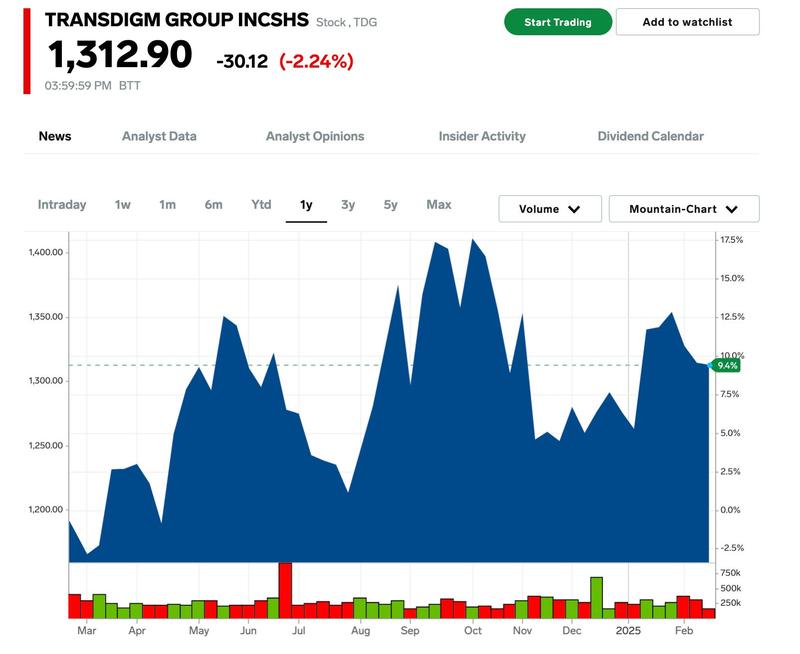View the Insider Activity tab
This screenshot has height=654, width=800.
(x=482, y=136)
